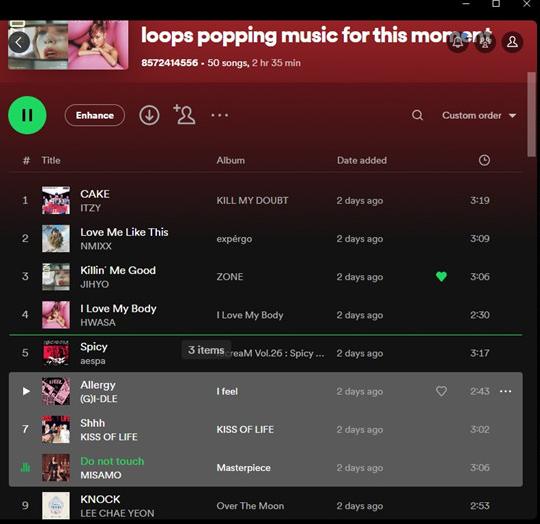Viewport: 540px width, 524px height.
Task: Open the expérgo album
Action: [x=234, y=239]
